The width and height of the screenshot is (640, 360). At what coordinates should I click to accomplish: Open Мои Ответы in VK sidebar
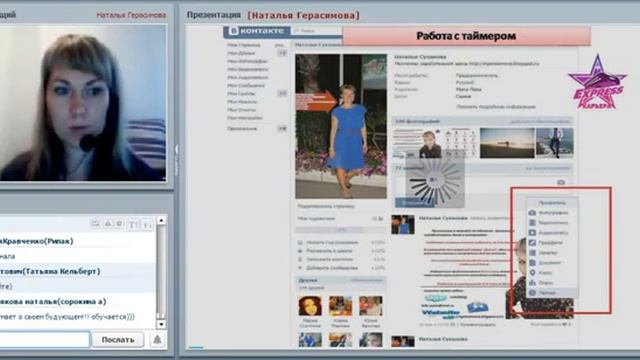241,110
